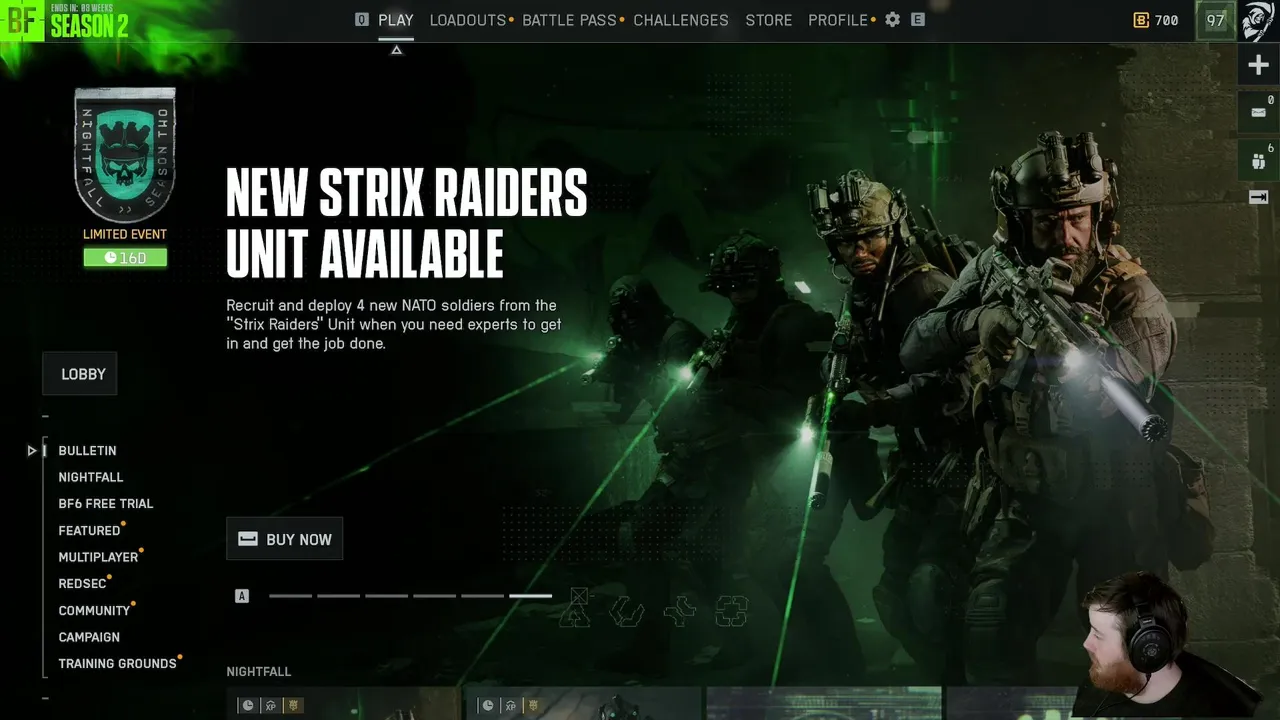
Task: Select BULLETIN in the side menu
Action: point(87,451)
